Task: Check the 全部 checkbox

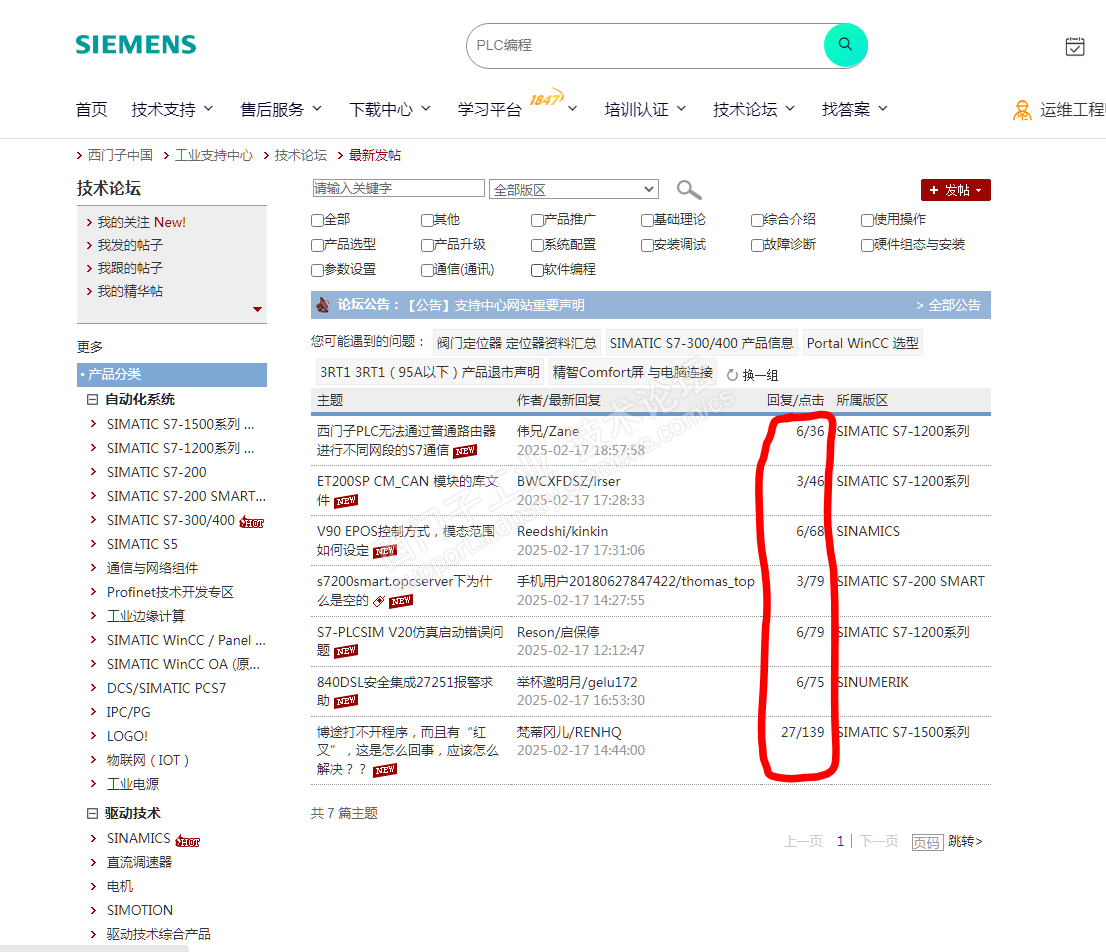Action: coord(317,220)
